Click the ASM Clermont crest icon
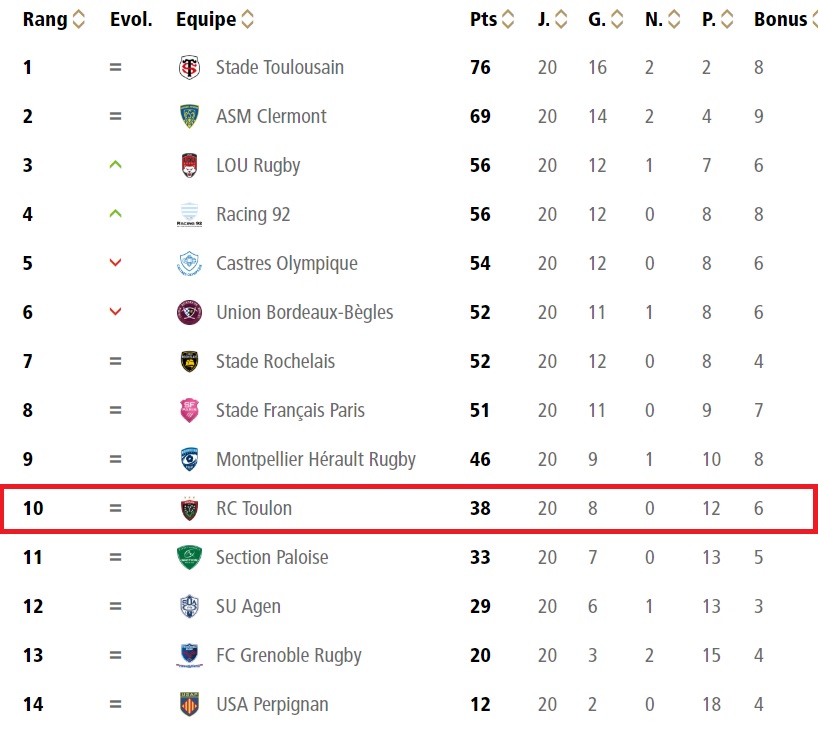Viewport: 818px width, 735px height. click(189, 116)
